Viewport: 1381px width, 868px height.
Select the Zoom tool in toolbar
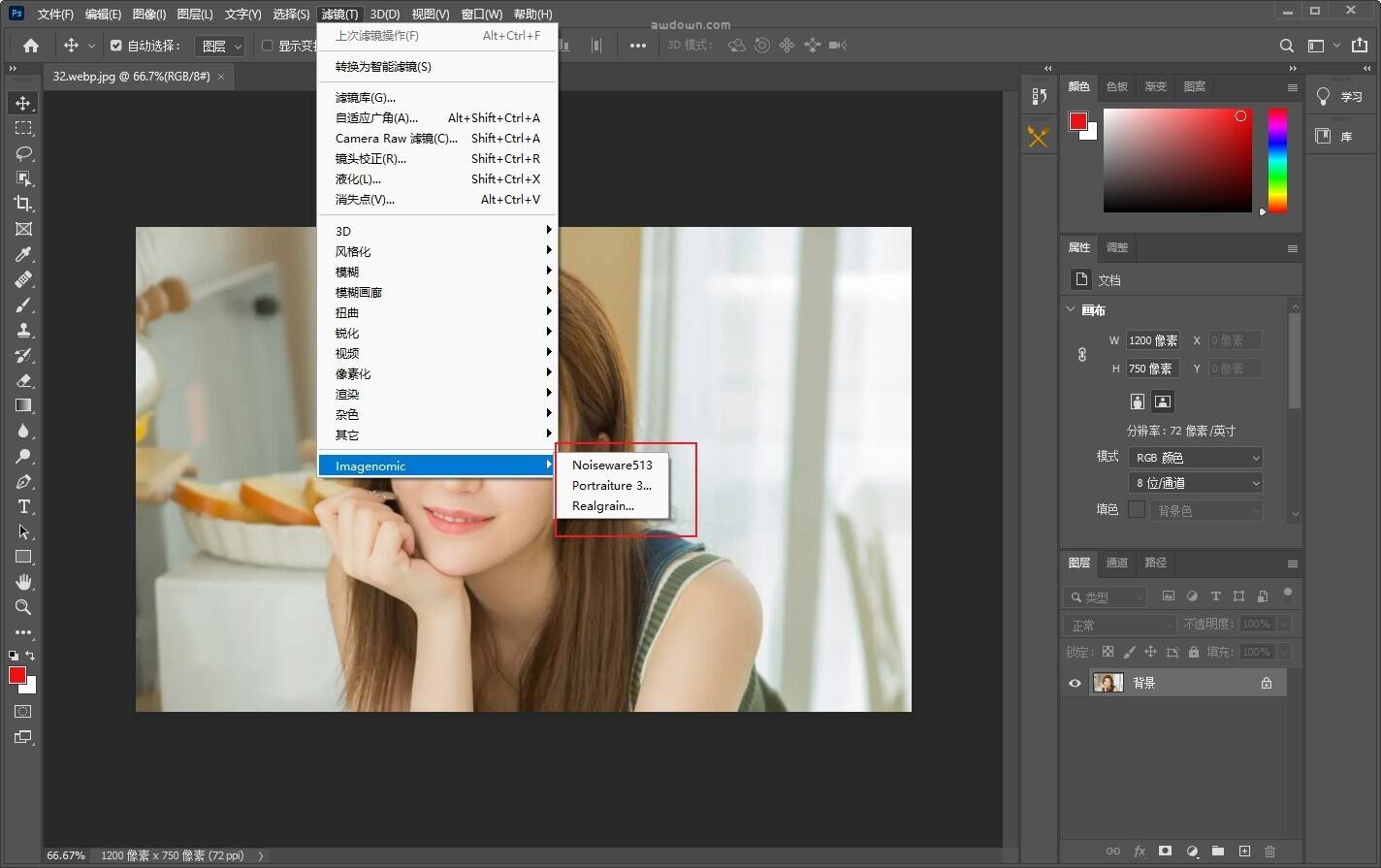pyautogui.click(x=23, y=607)
